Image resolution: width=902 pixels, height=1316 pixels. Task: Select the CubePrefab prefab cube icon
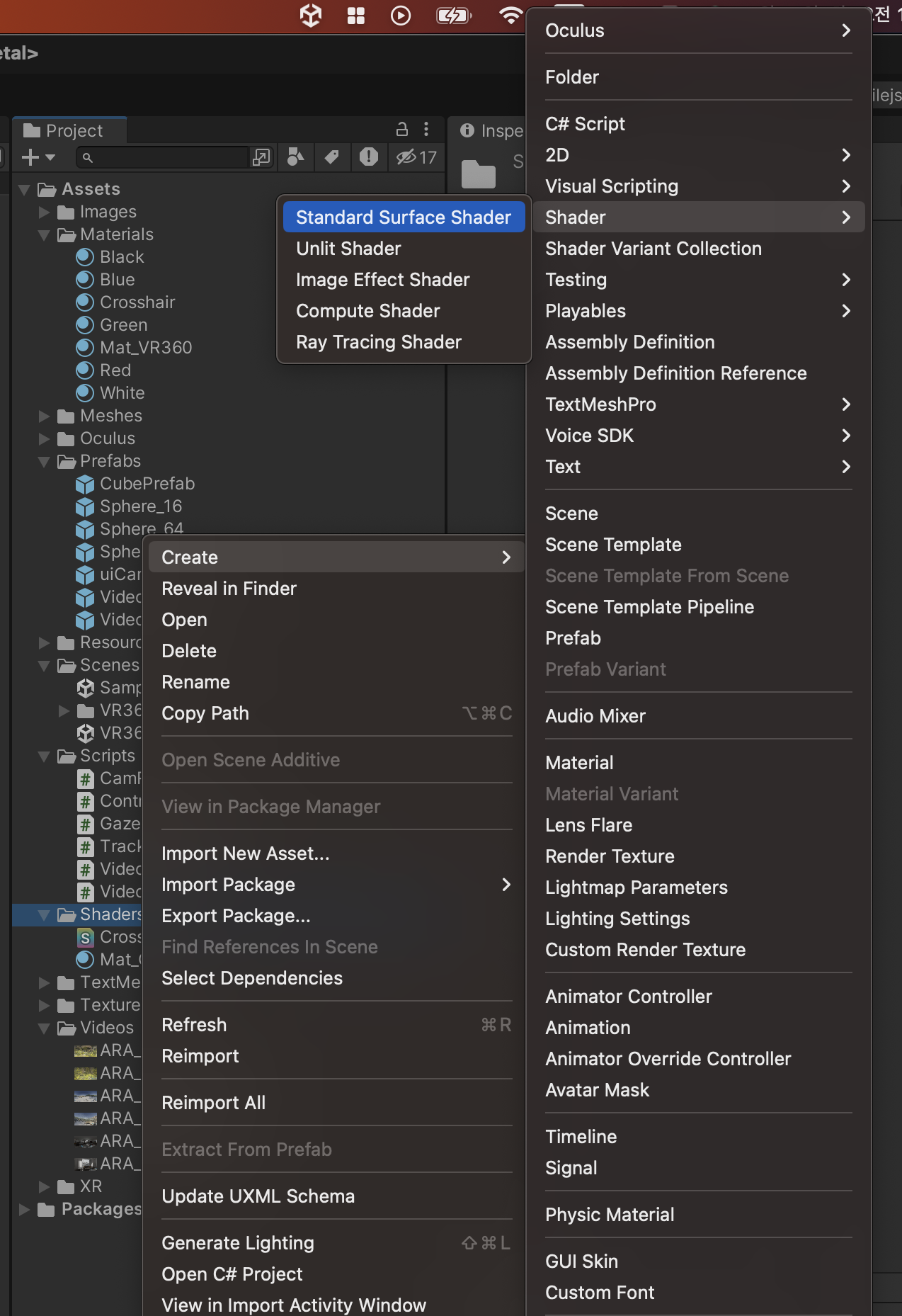(x=85, y=484)
